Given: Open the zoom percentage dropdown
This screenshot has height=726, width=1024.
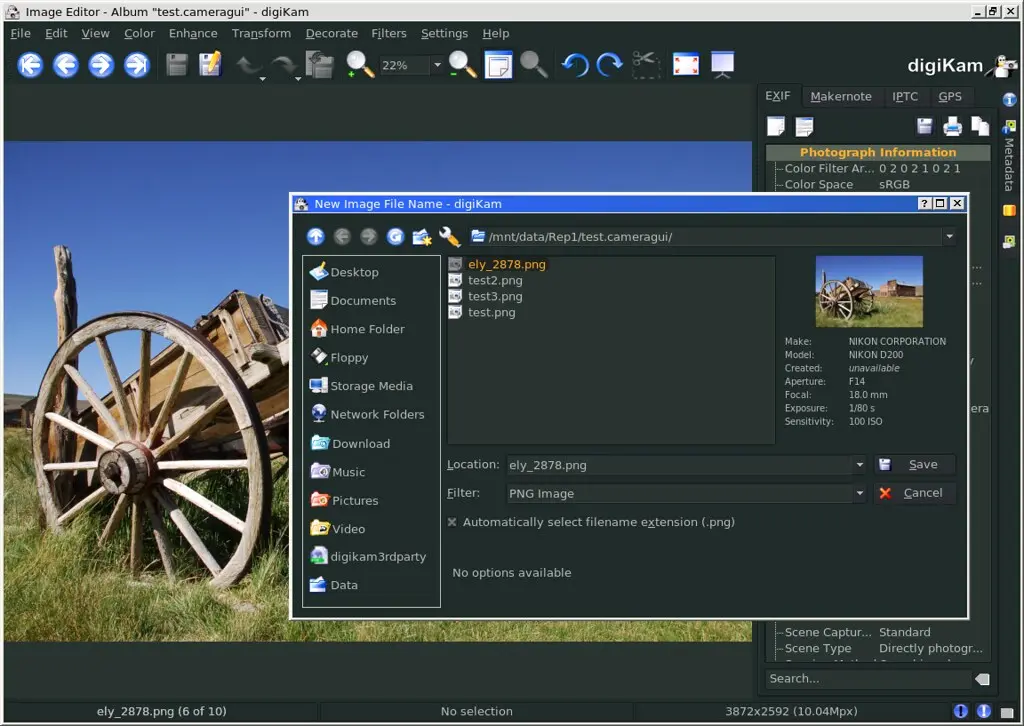Looking at the screenshot, I should (x=437, y=65).
